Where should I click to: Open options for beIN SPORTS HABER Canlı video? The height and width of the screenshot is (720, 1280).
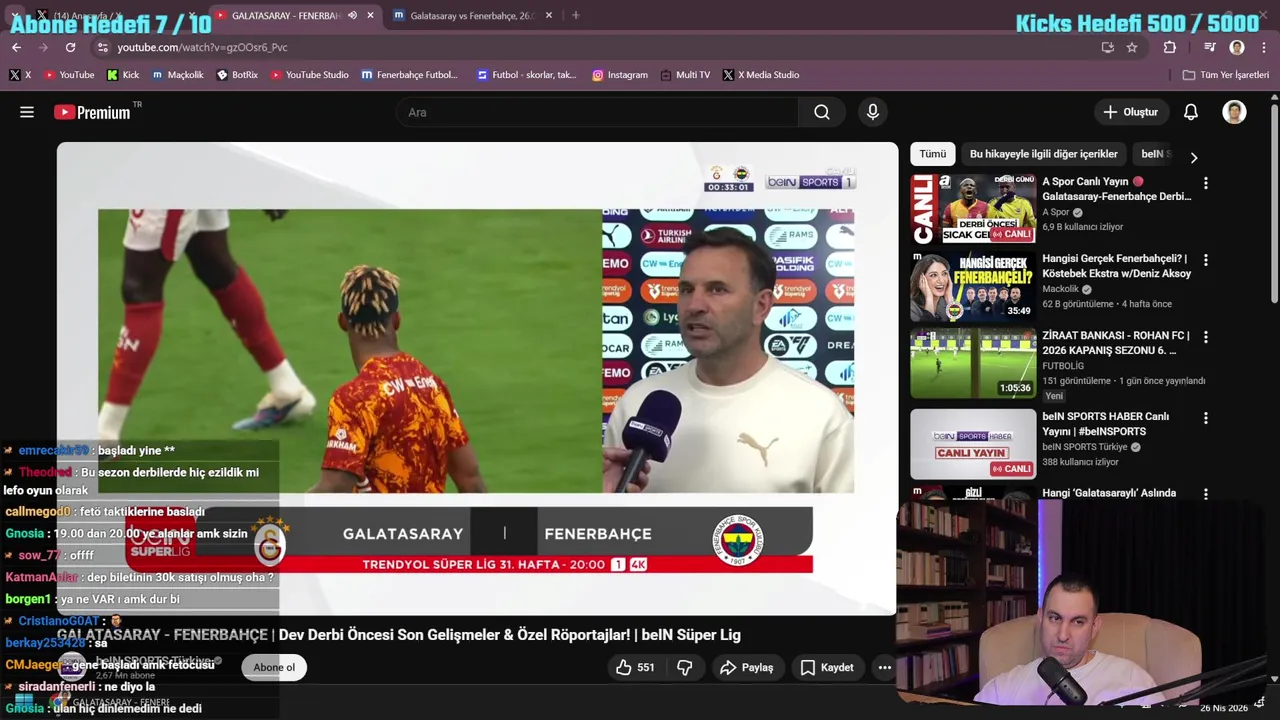(1206, 418)
